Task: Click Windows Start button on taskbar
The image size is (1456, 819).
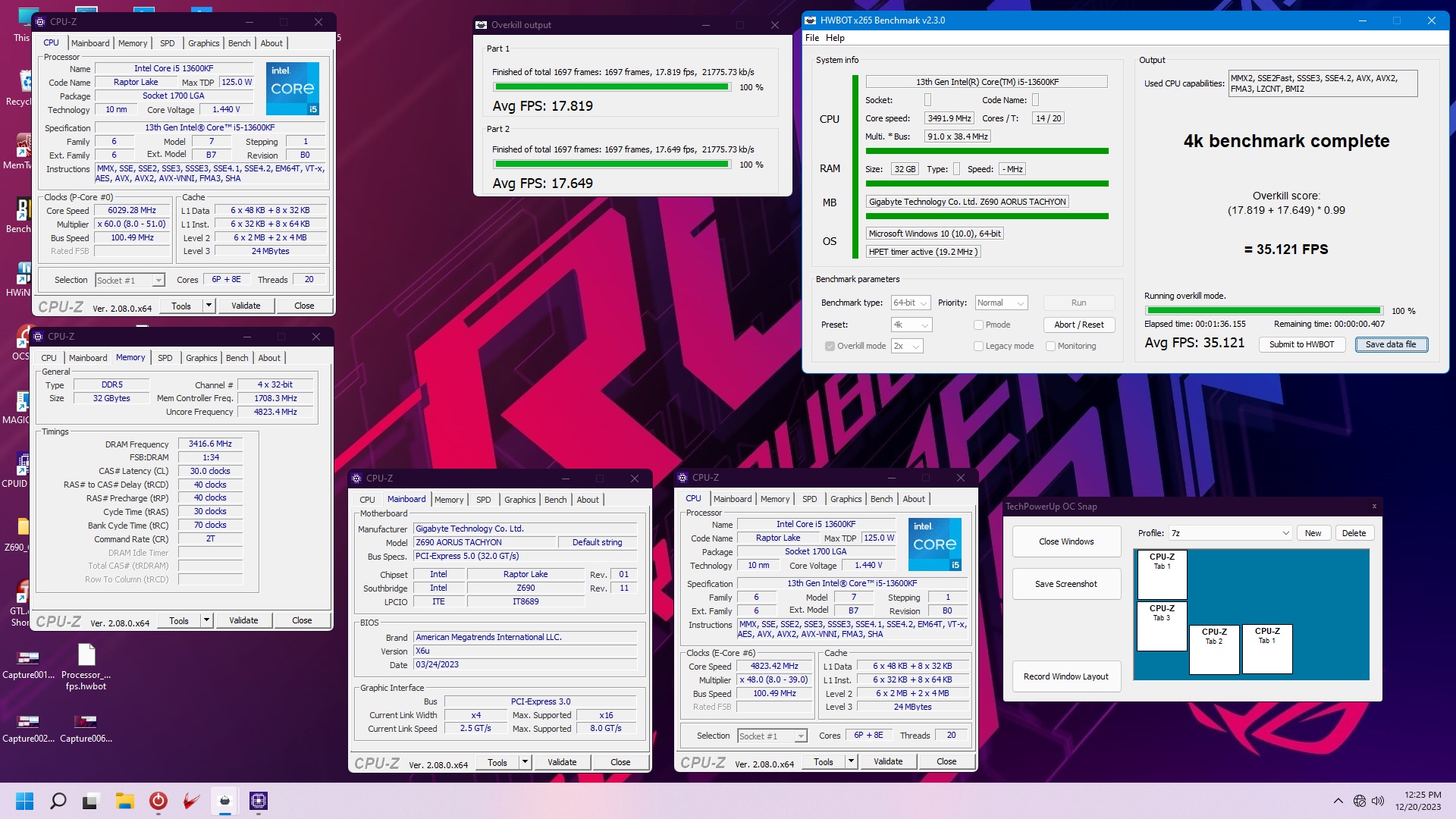Action: [25, 801]
